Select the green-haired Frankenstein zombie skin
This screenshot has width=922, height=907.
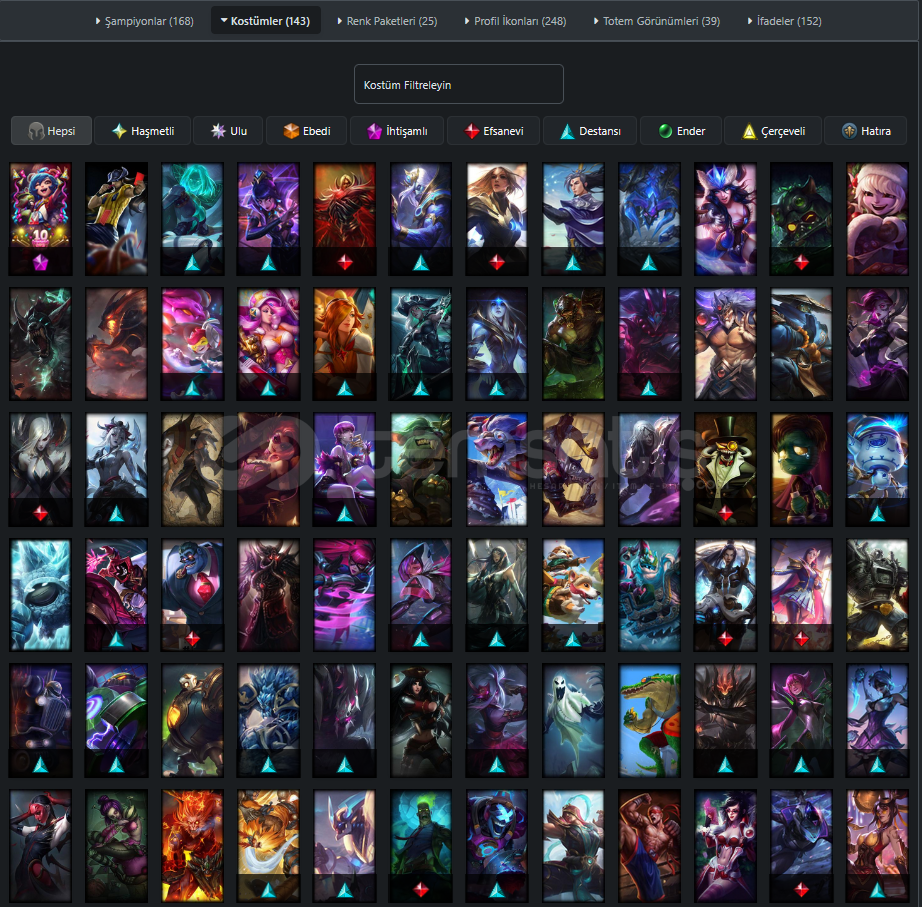[421, 846]
